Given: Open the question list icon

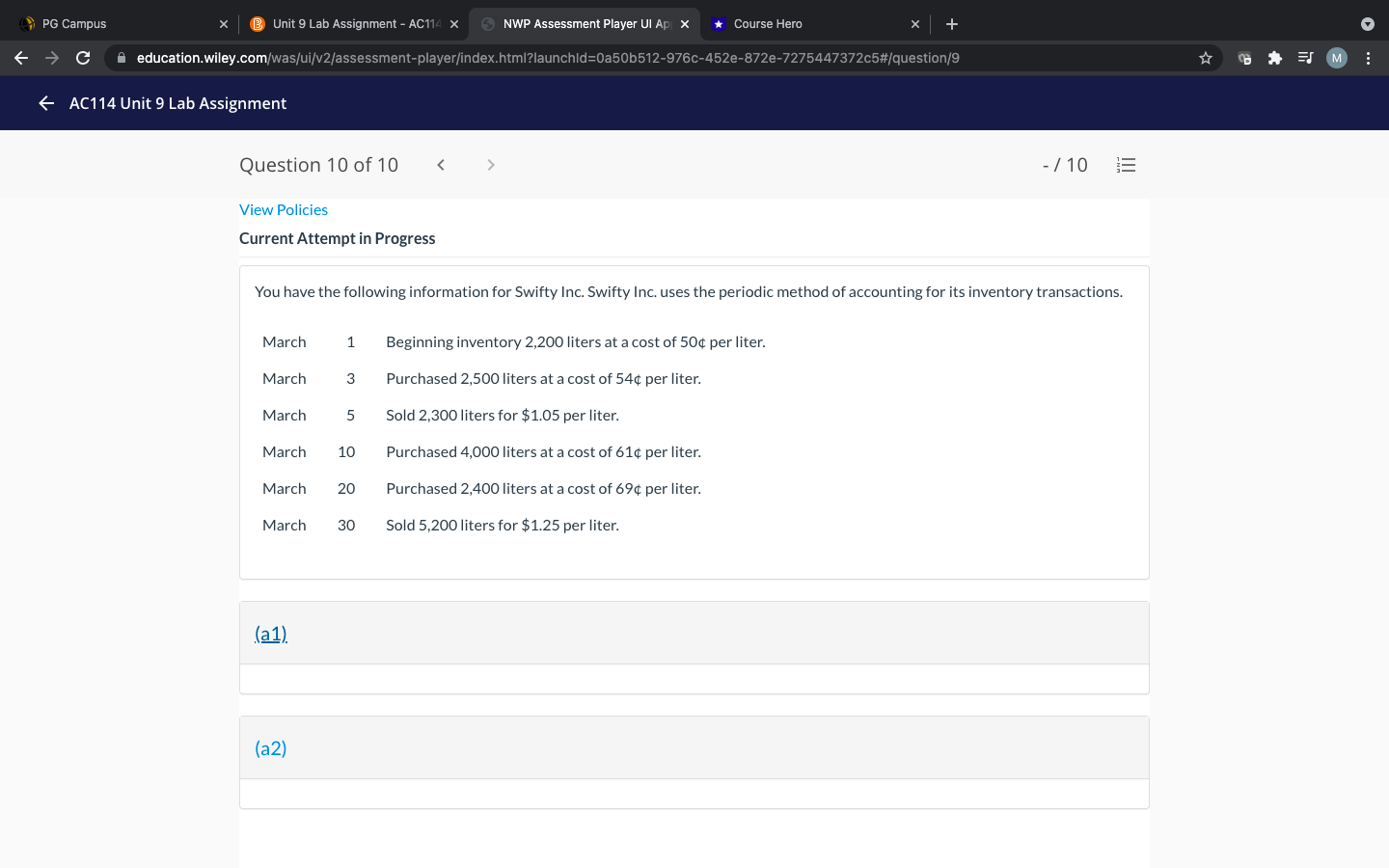Looking at the screenshot, I should [x=1126, y=165].
